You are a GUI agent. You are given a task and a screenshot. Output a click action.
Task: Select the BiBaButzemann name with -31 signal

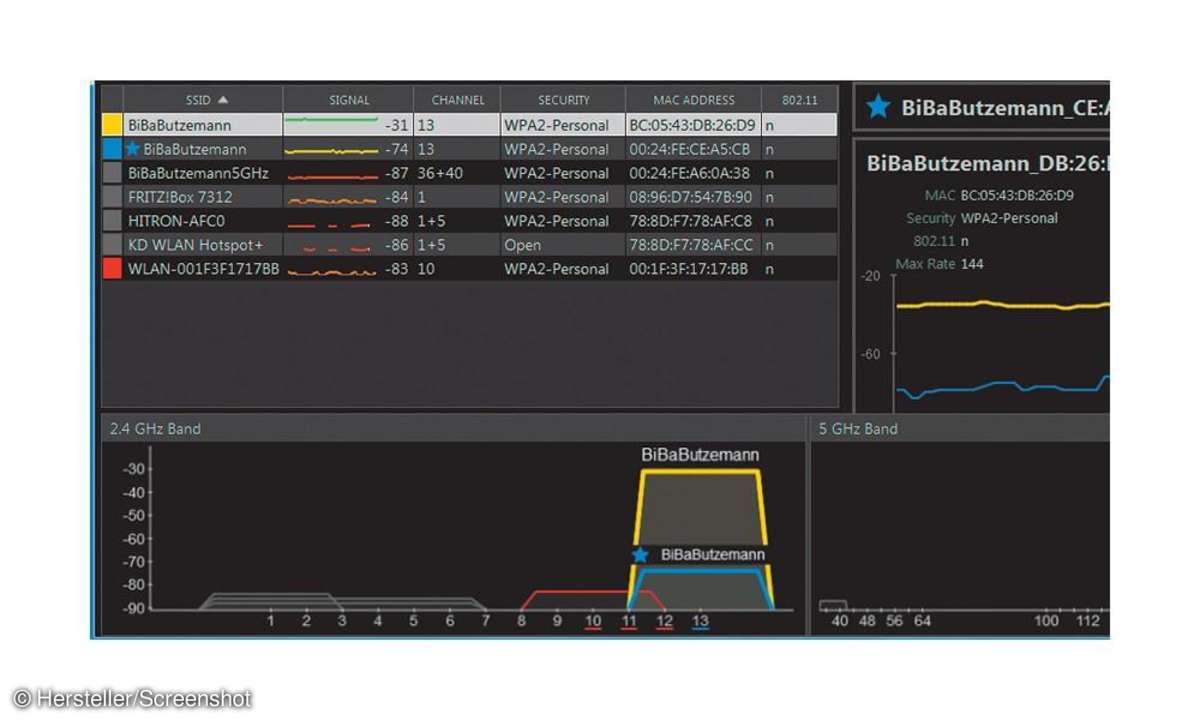[x=179, y=125]
